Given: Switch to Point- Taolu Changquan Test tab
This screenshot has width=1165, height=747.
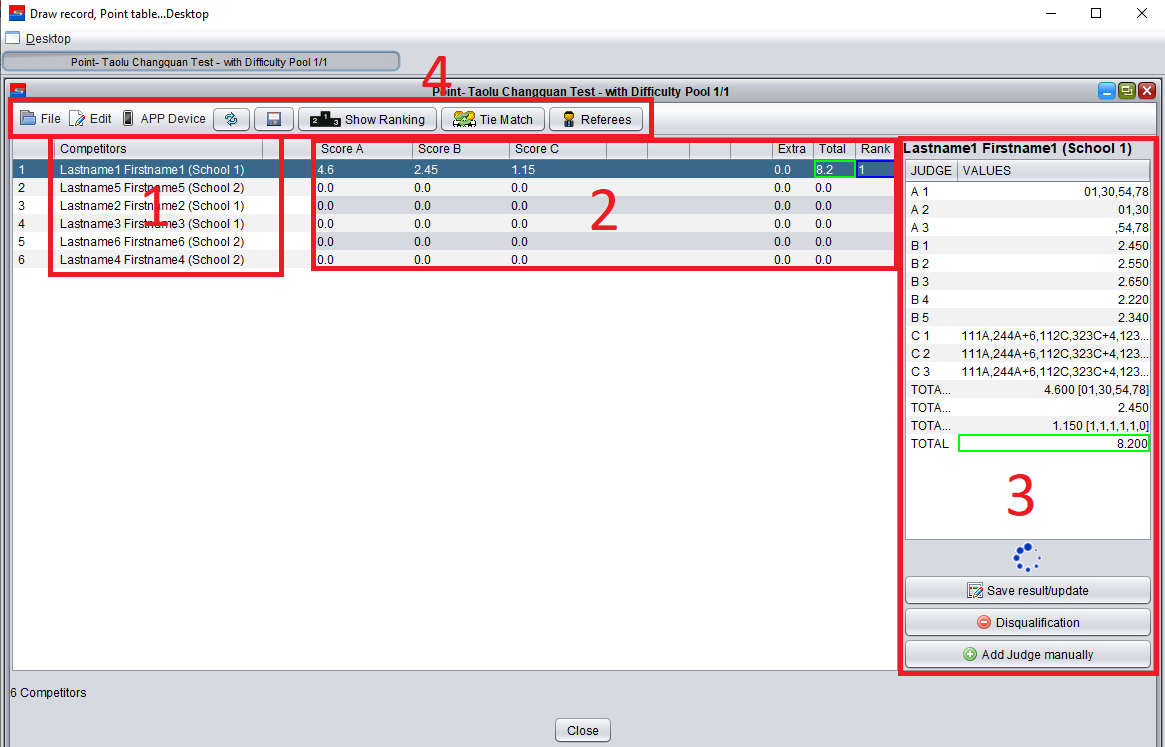Looking at the screenshot, I should 200,62.
